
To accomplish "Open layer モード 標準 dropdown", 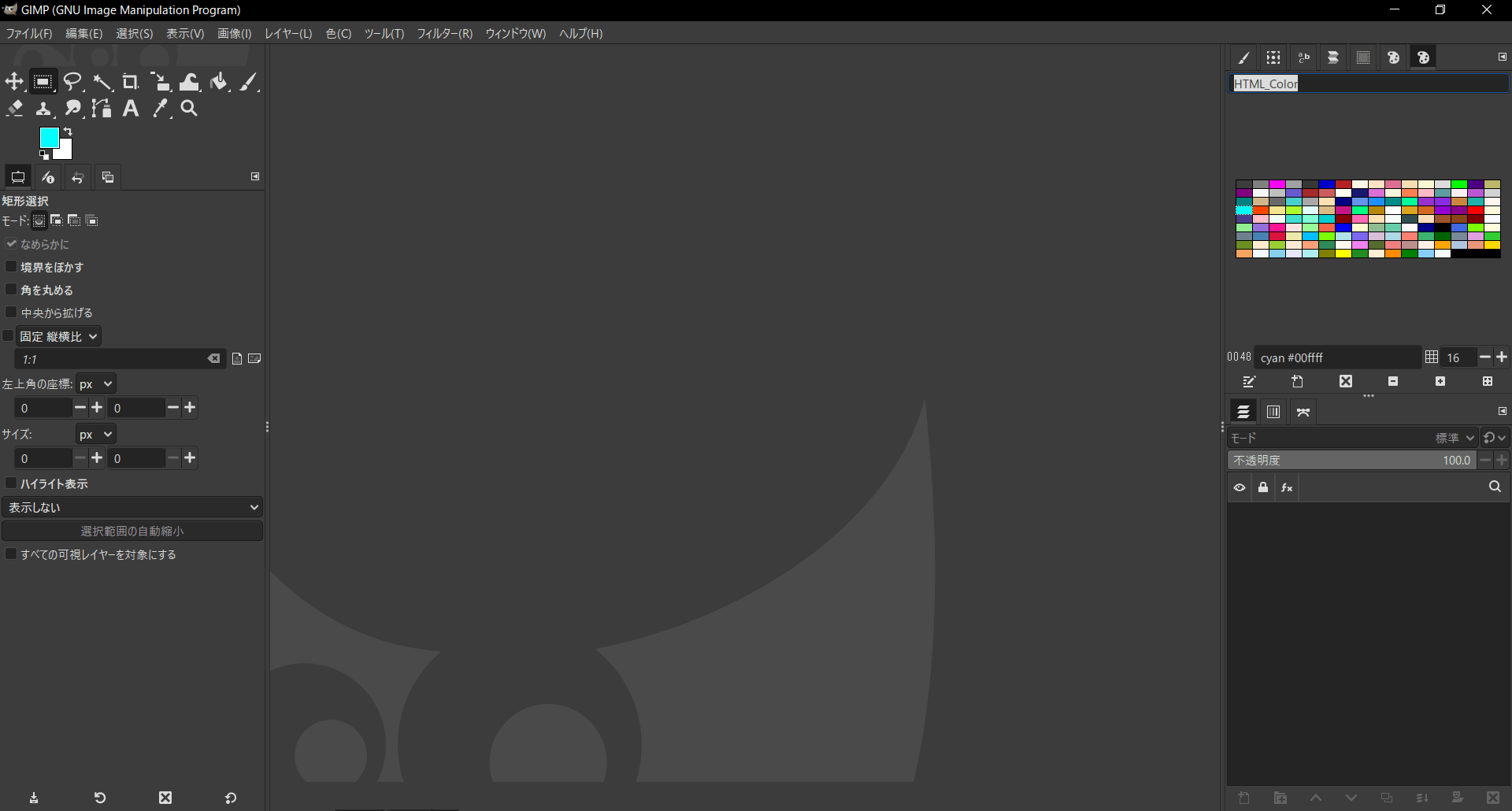I will coord(1352,438).
